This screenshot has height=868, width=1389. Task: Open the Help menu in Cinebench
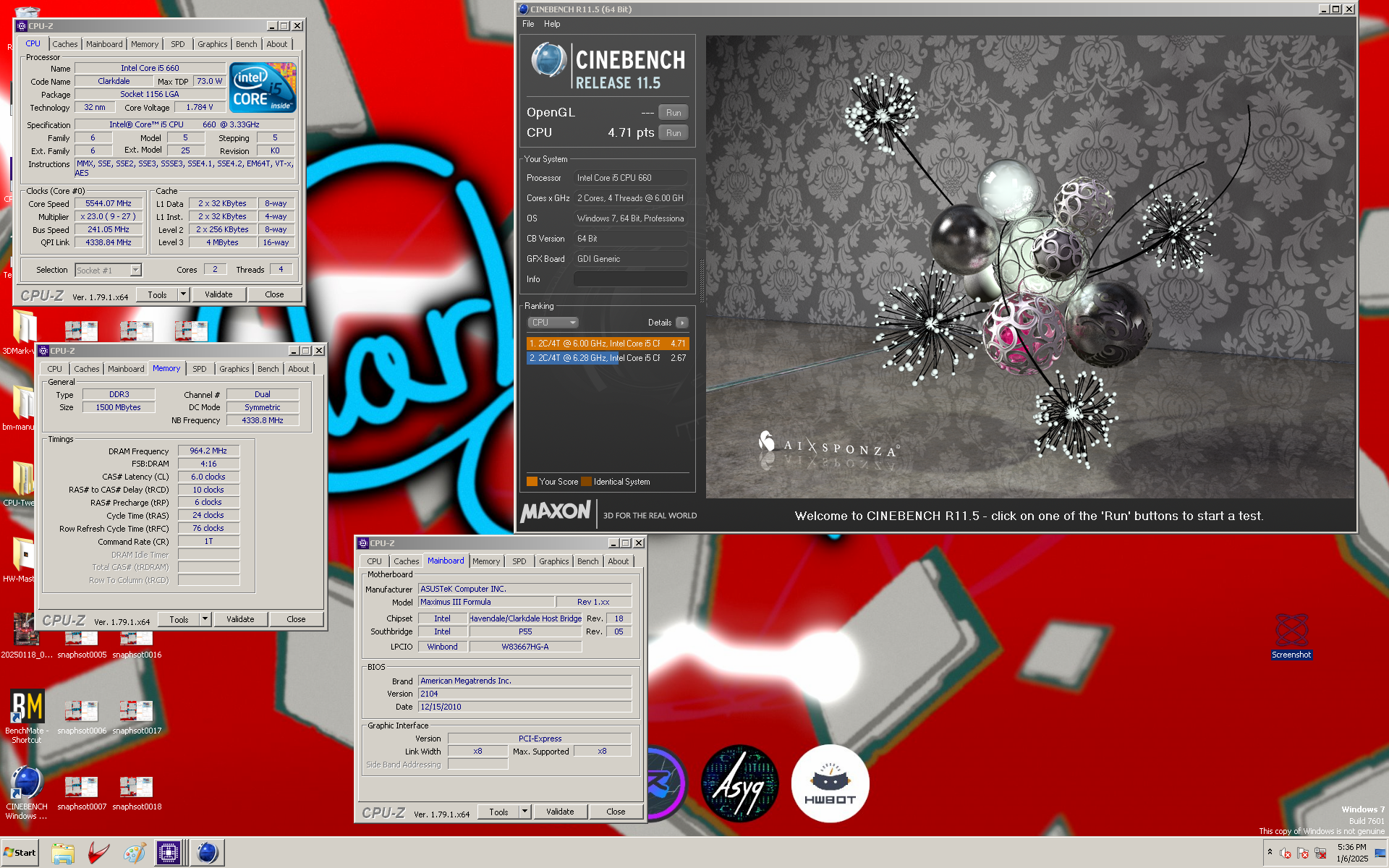coord(552,24)
